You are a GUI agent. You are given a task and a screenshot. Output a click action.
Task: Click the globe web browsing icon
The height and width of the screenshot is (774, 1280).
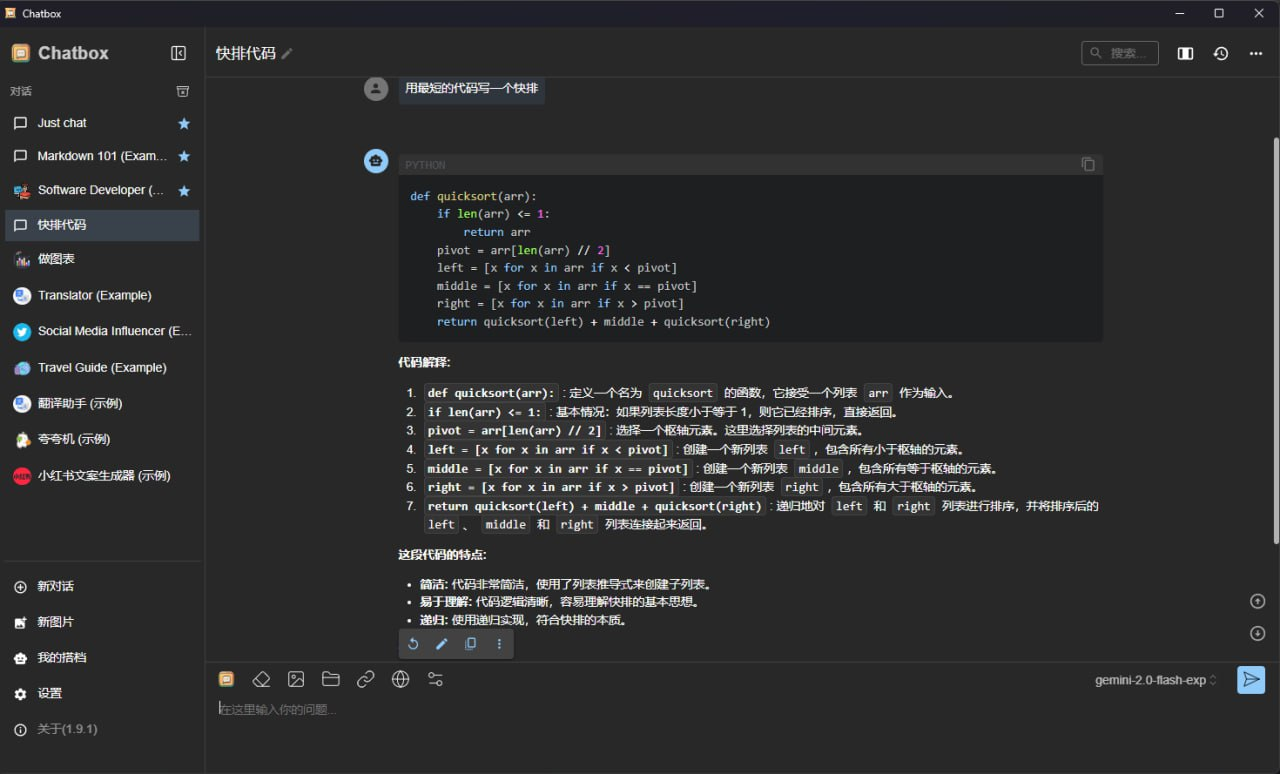coord(401,680)
